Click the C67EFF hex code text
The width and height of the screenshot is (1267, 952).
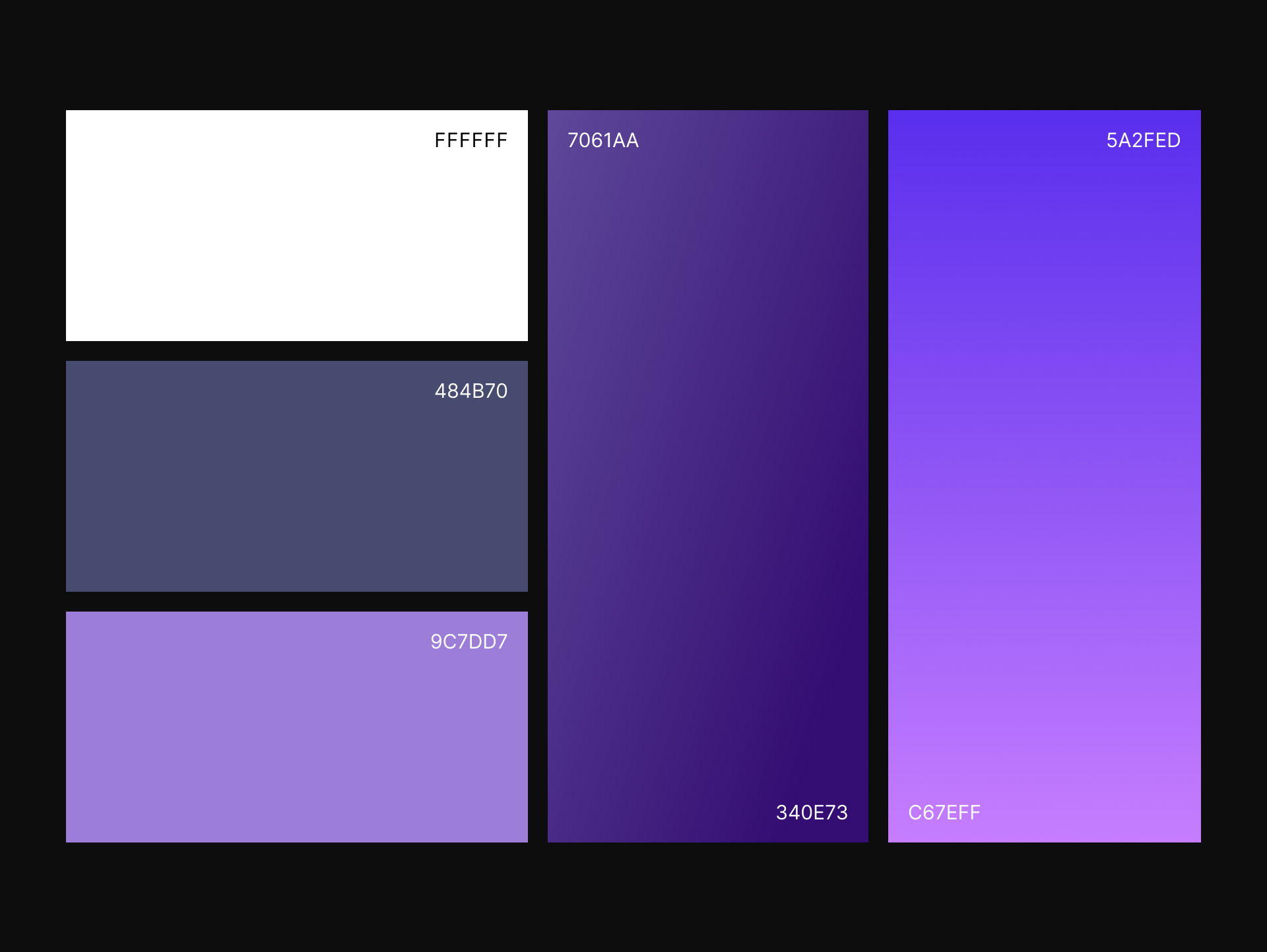click(x=944, y=813)
